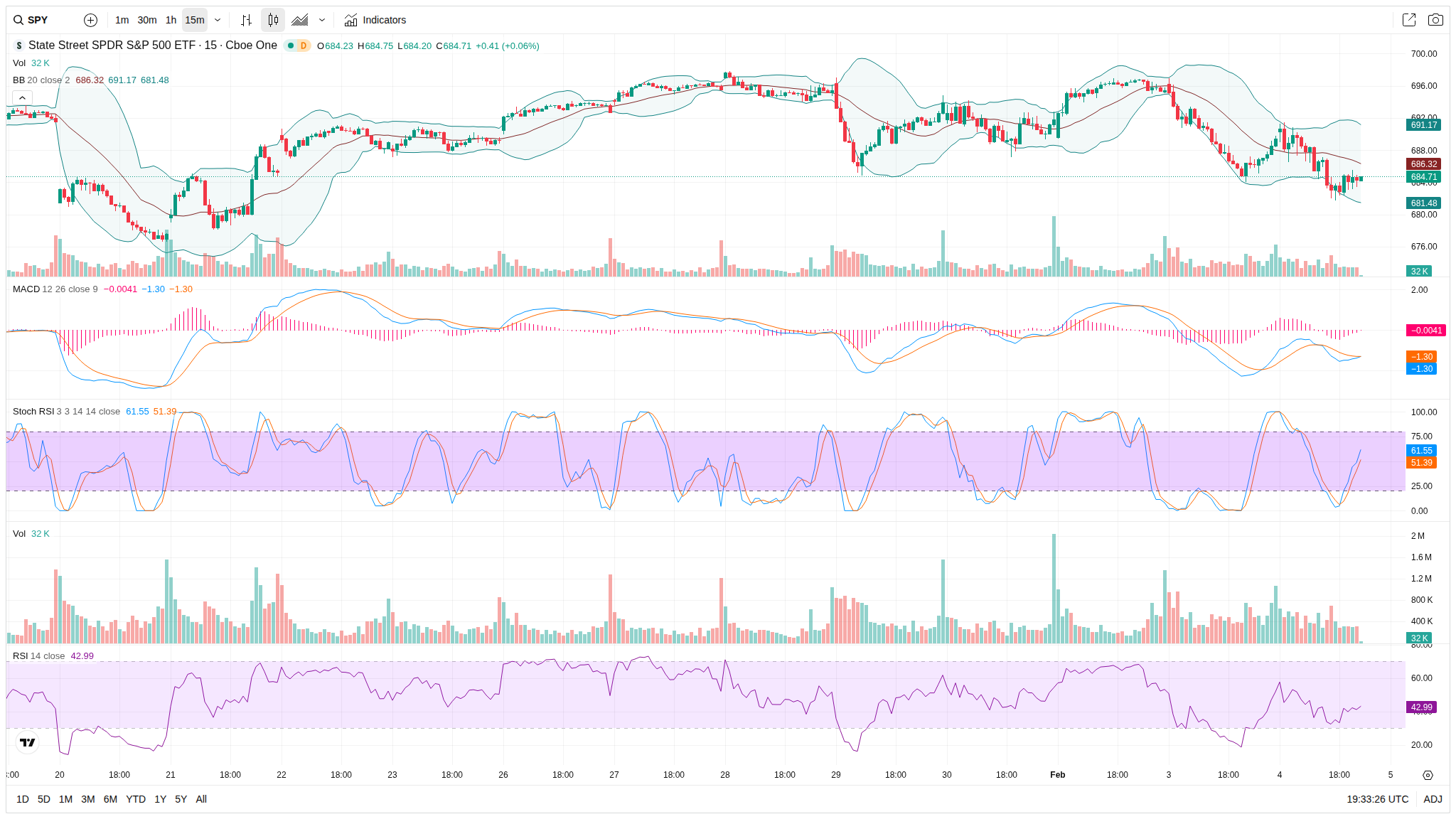The width and height of the screenshot is (1456, 819).
Task: Open chart settings gear near time axis
Action: 1428,775
